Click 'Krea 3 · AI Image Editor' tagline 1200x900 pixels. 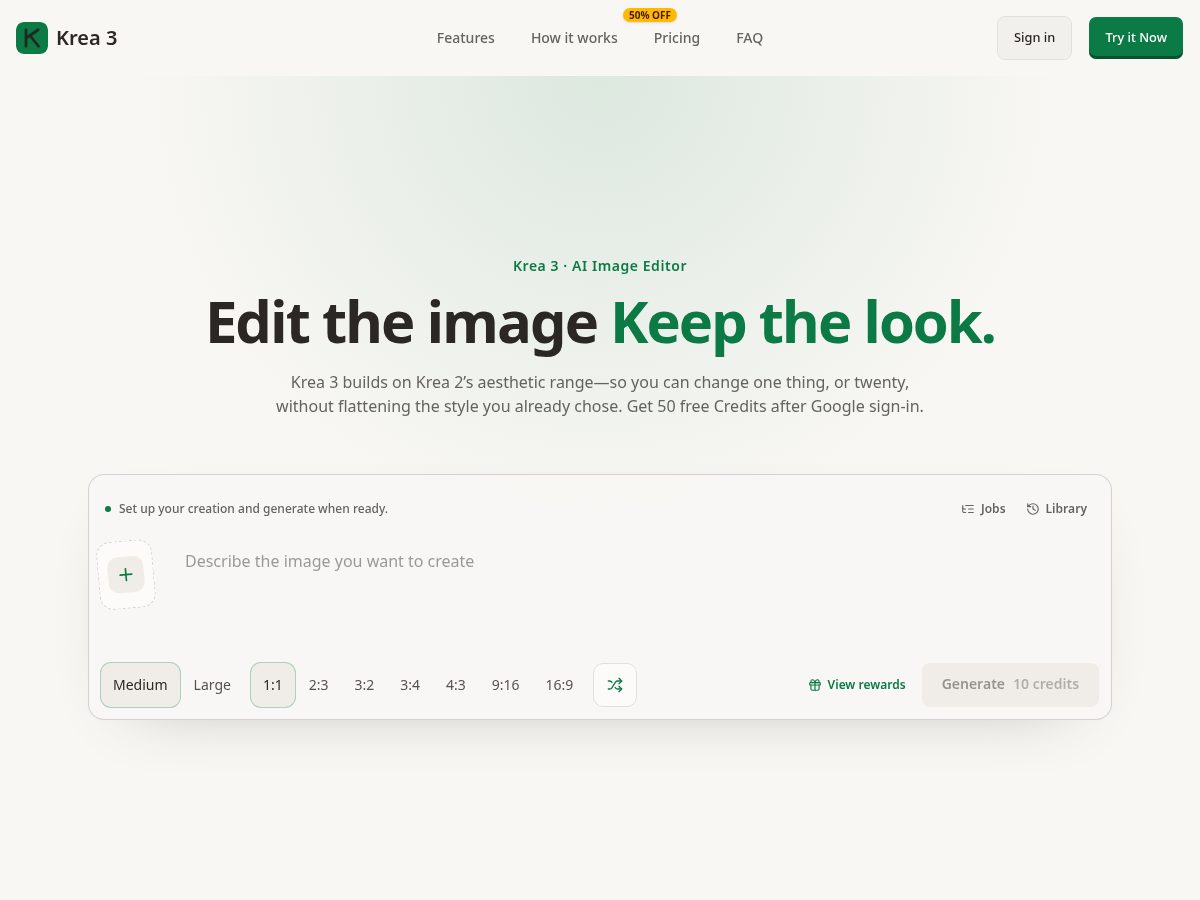600,266
